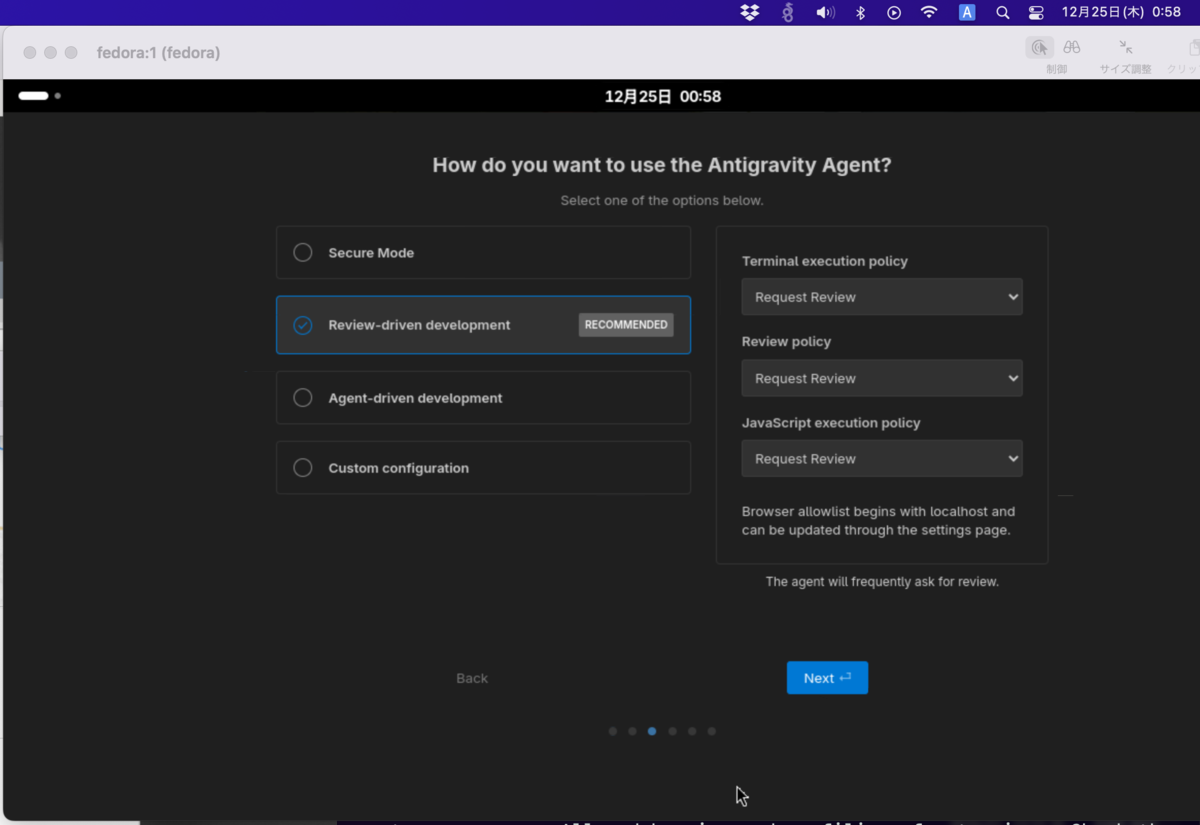
Task: Go Back to the previous step
Action: pos(472,678)
